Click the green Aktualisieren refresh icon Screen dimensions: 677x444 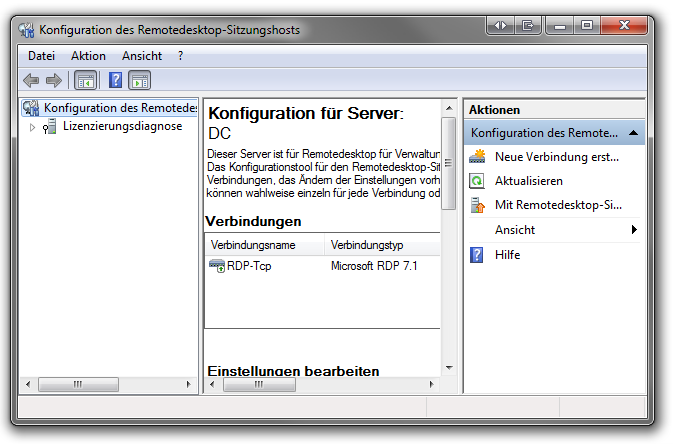click(478, 181)
